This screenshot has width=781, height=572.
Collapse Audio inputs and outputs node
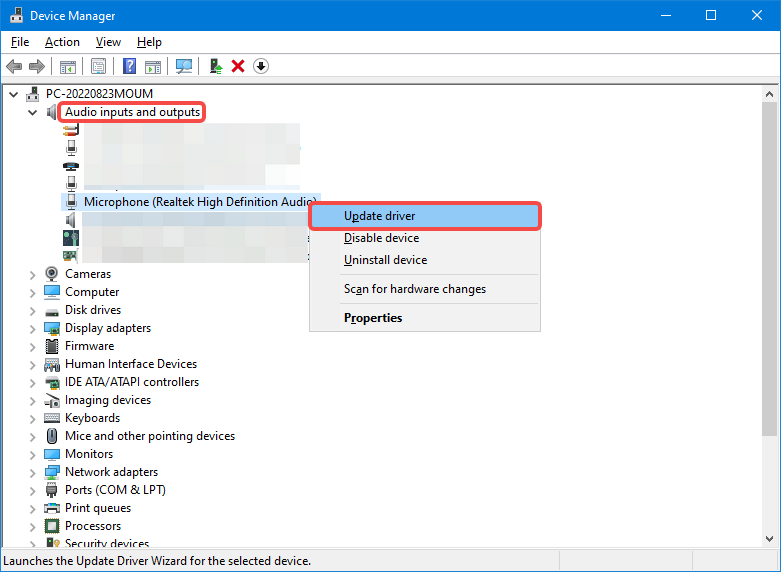click(x=32, y=112)
